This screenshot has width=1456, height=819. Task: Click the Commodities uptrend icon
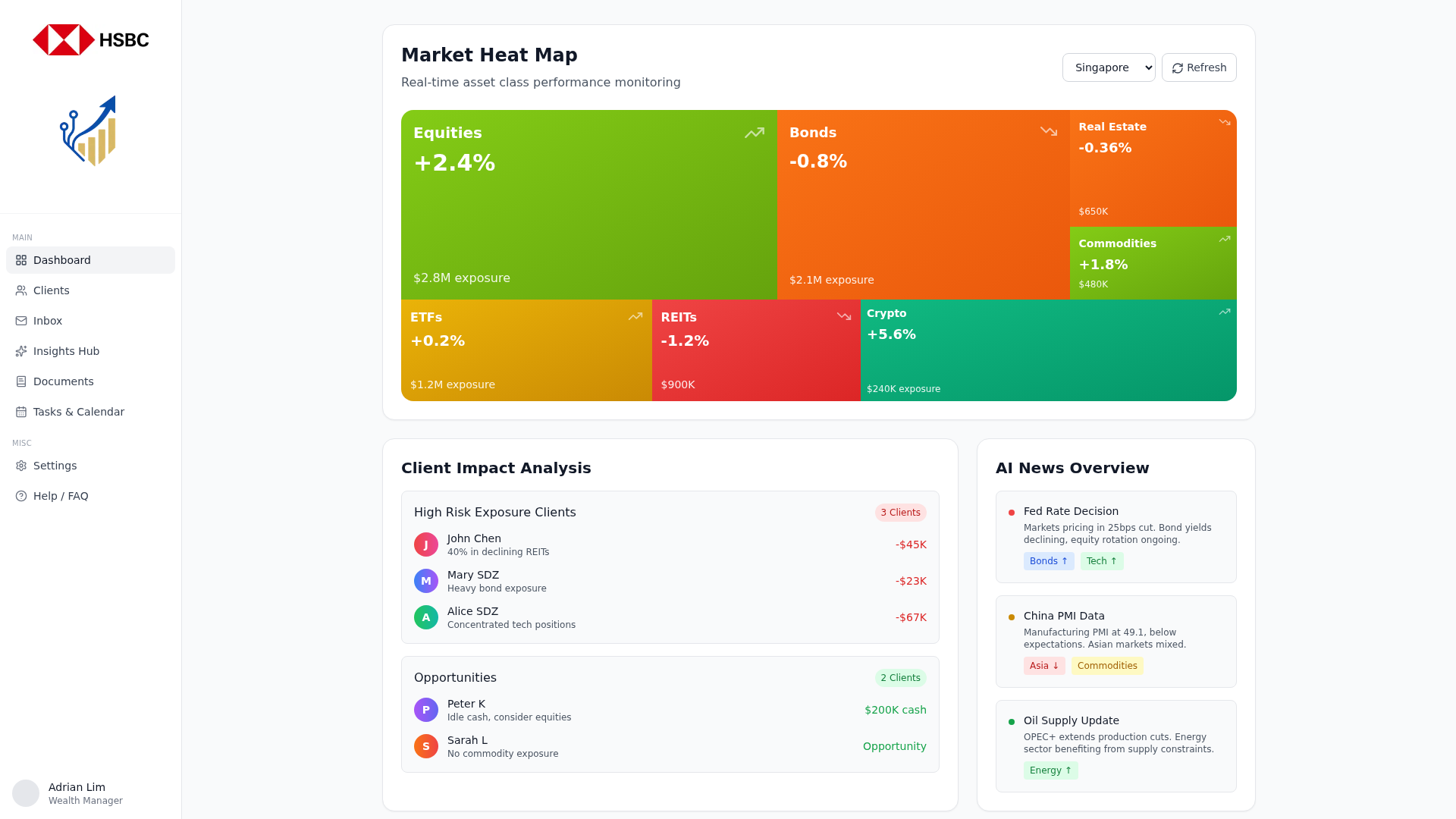[1225, 239]
